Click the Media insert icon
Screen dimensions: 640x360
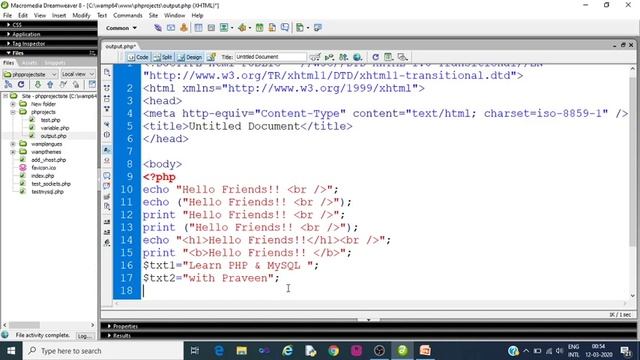pyautogui.click(x=242, y=28)
